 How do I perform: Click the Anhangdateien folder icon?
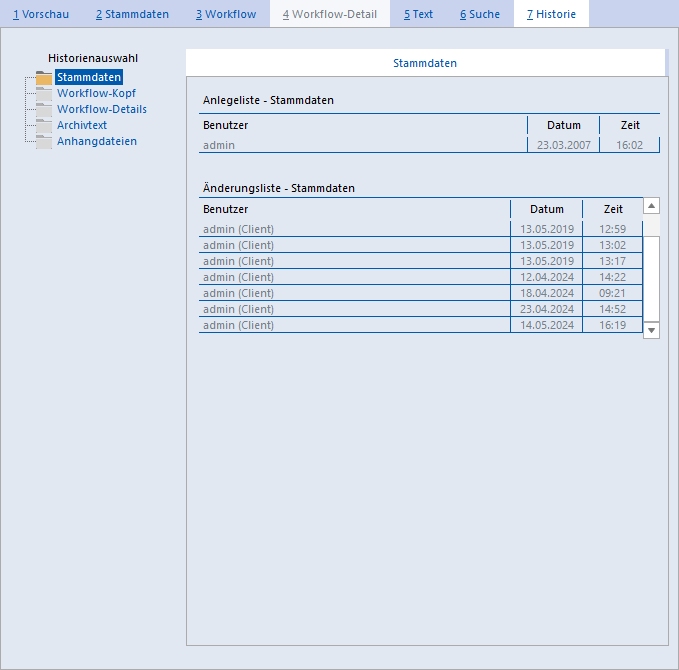(44, 142)
